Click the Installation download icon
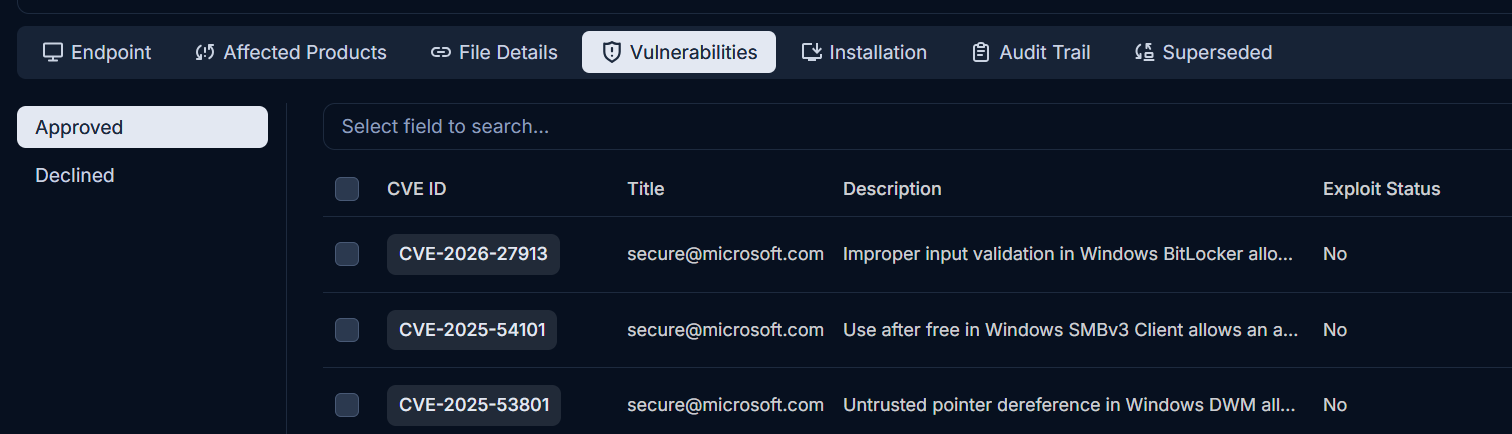 [812, 52]
